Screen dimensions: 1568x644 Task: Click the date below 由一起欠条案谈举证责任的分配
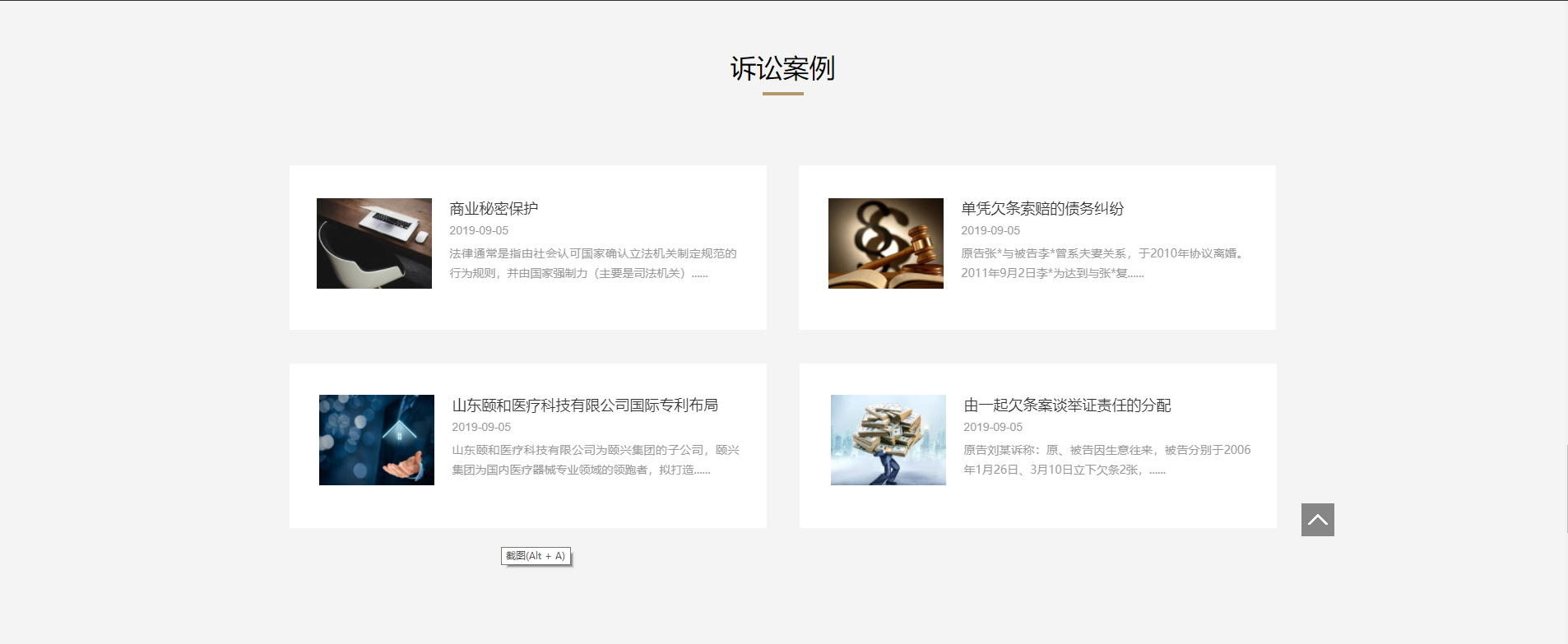click(993, 428)
